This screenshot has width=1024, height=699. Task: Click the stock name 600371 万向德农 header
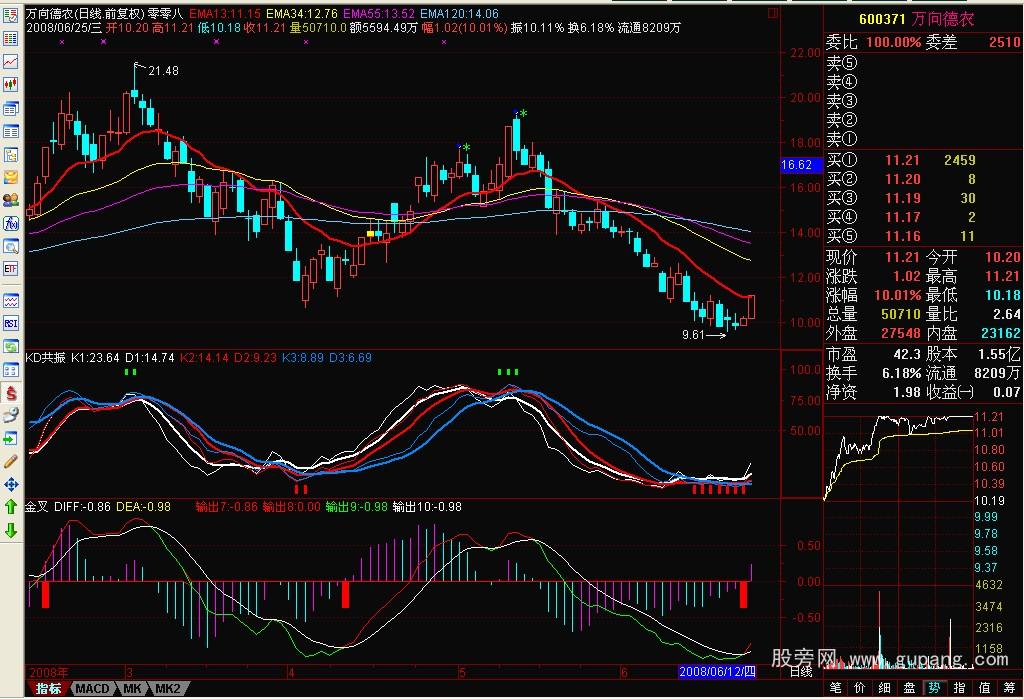click(x=916, y=19)
